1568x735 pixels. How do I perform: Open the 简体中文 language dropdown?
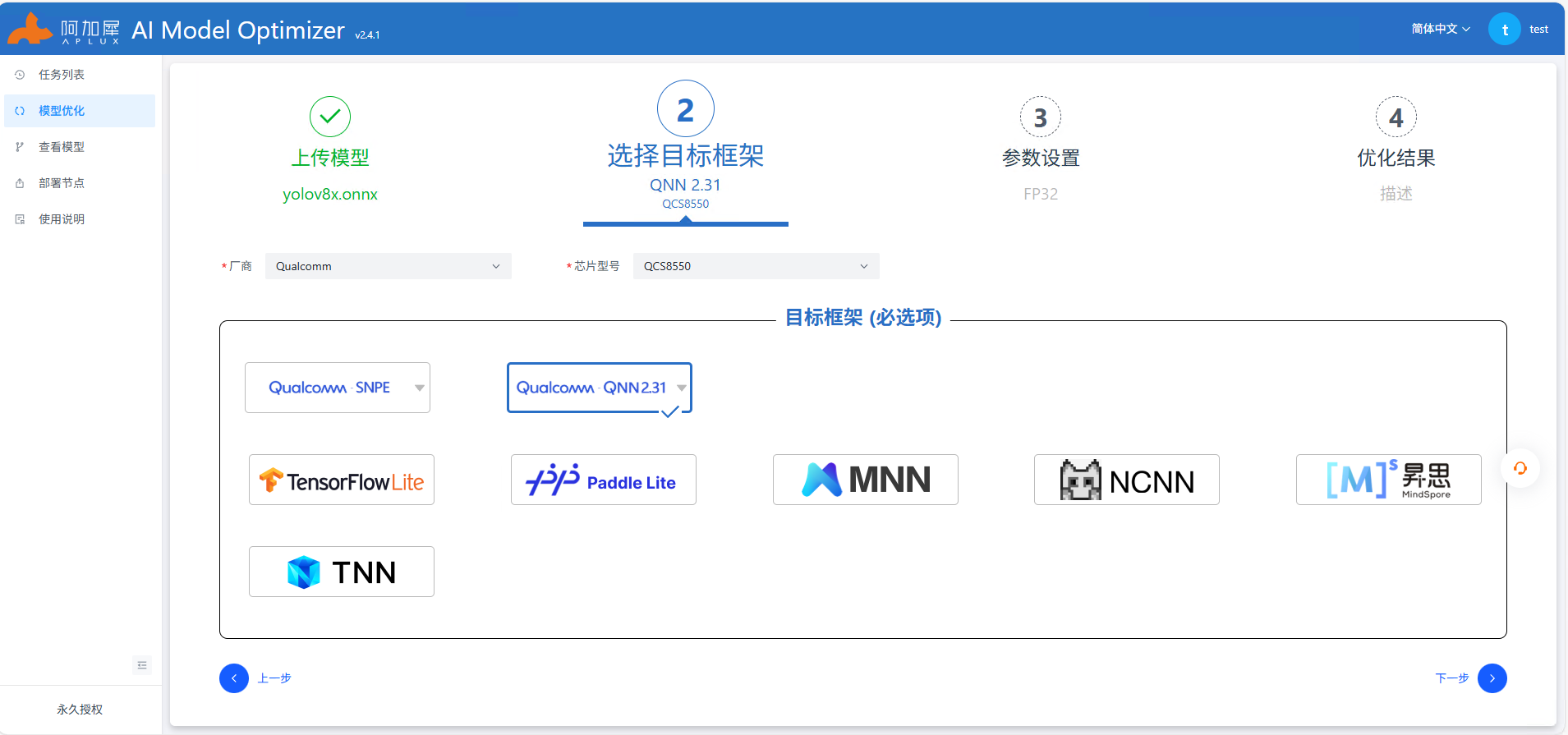coord(1441,29)
